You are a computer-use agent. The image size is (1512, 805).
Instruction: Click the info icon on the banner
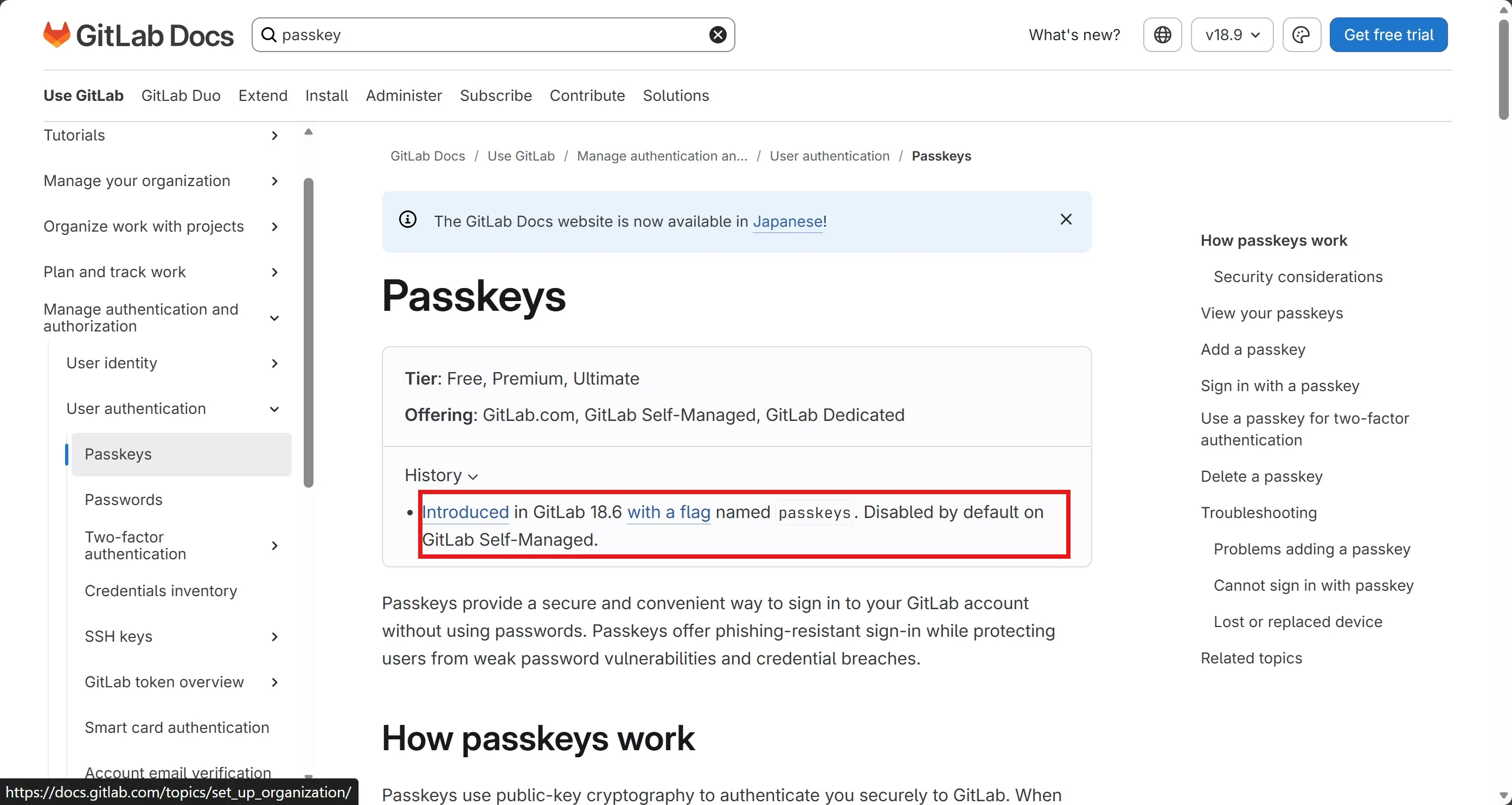point(408,219)
